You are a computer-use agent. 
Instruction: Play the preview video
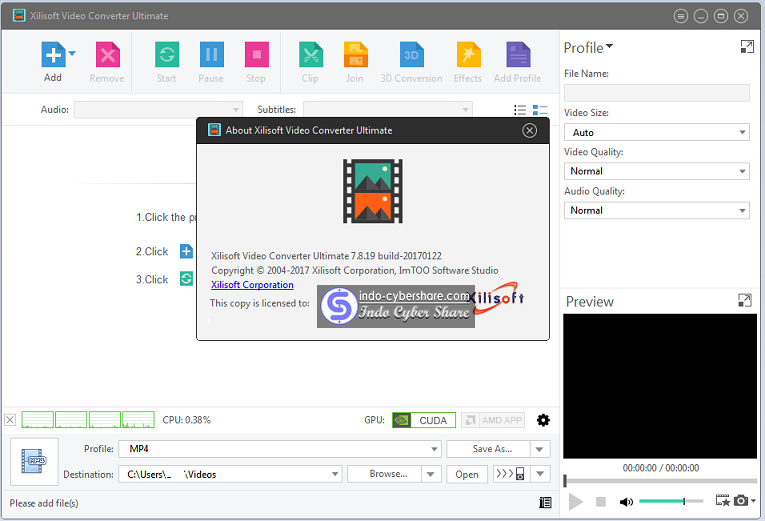click(576, 501)
